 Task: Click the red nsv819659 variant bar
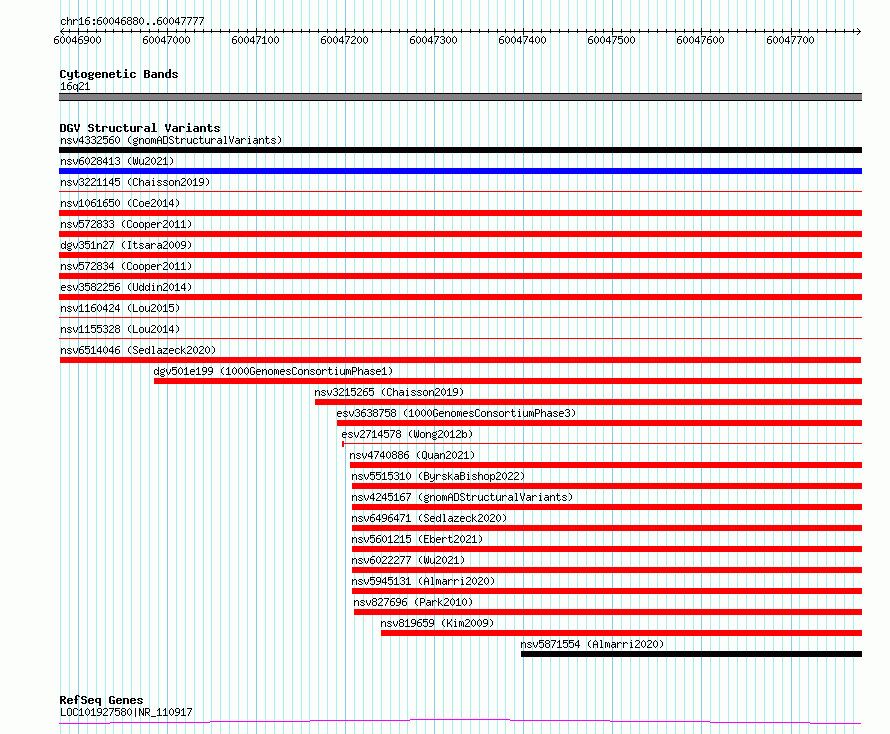coord(622,633)
